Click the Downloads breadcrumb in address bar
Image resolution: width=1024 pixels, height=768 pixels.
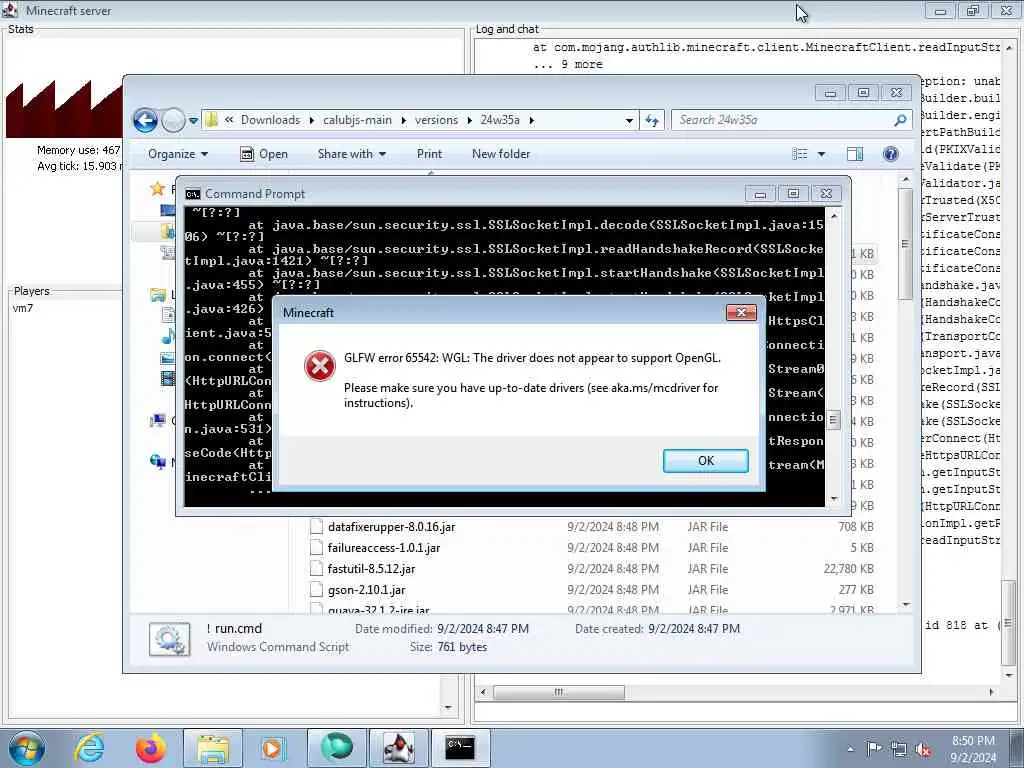click(270, 120)
